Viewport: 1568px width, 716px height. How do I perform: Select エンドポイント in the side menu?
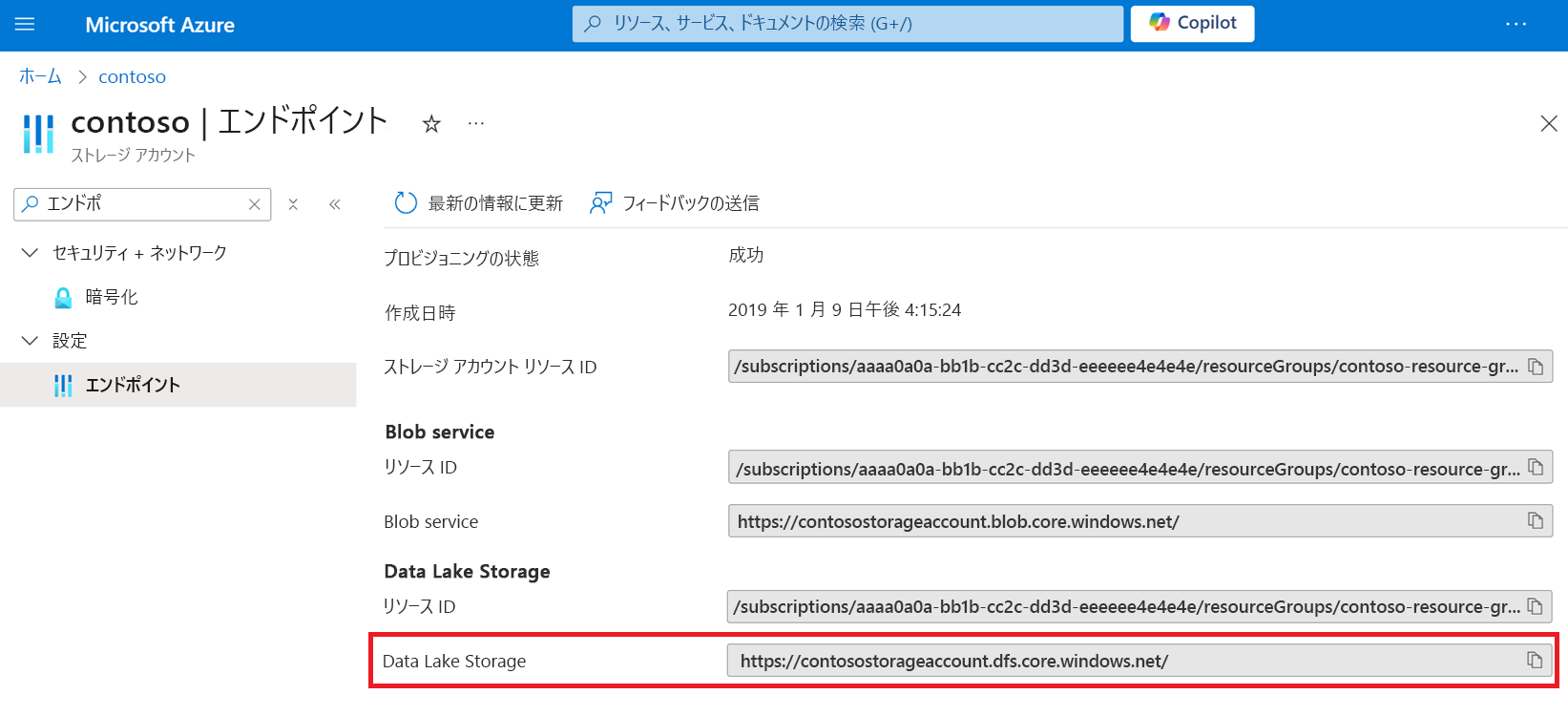pyautogui.click(x=133, y=385)
